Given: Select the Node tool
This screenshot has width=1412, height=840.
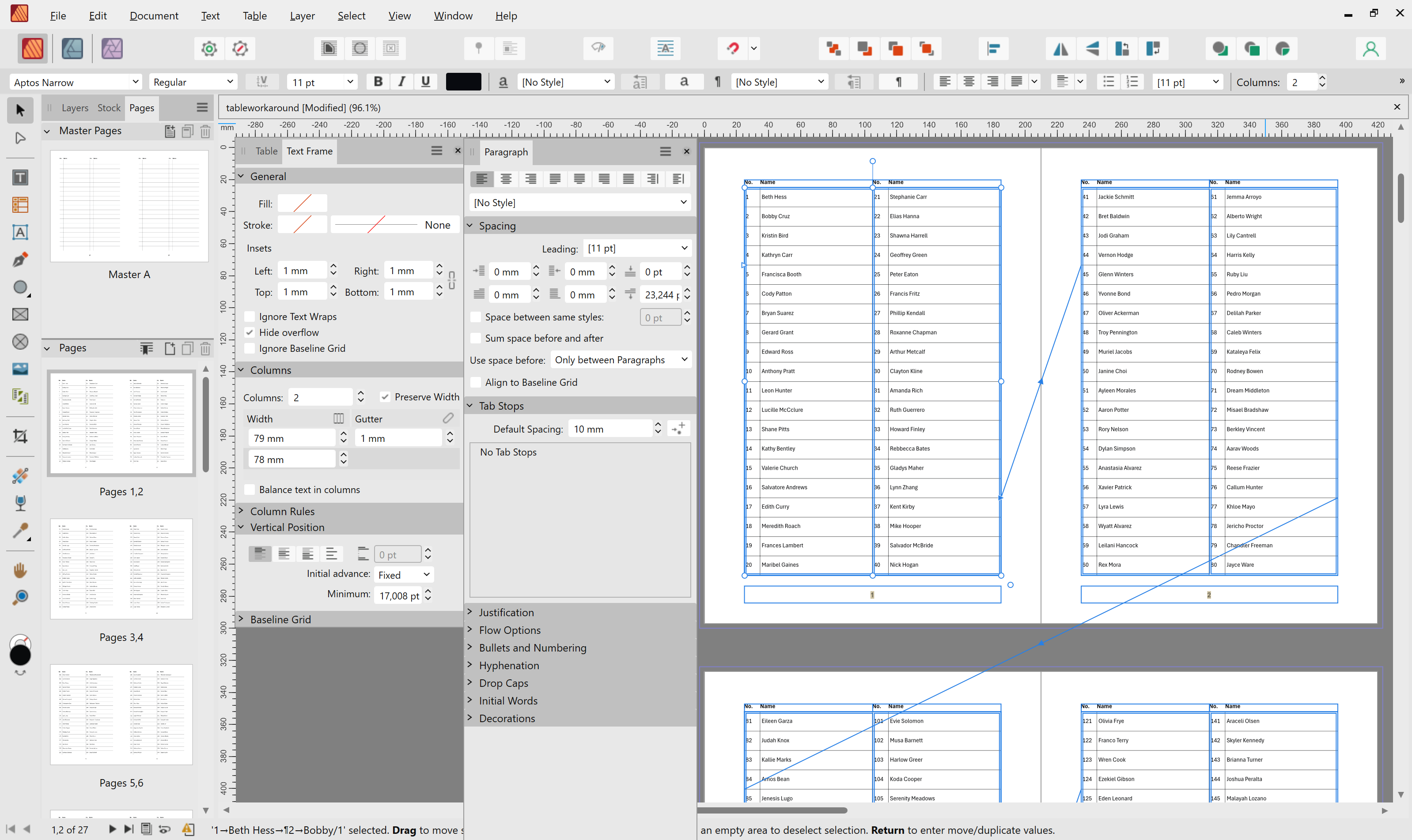Looking at the screenshot, I should [20, 138].
